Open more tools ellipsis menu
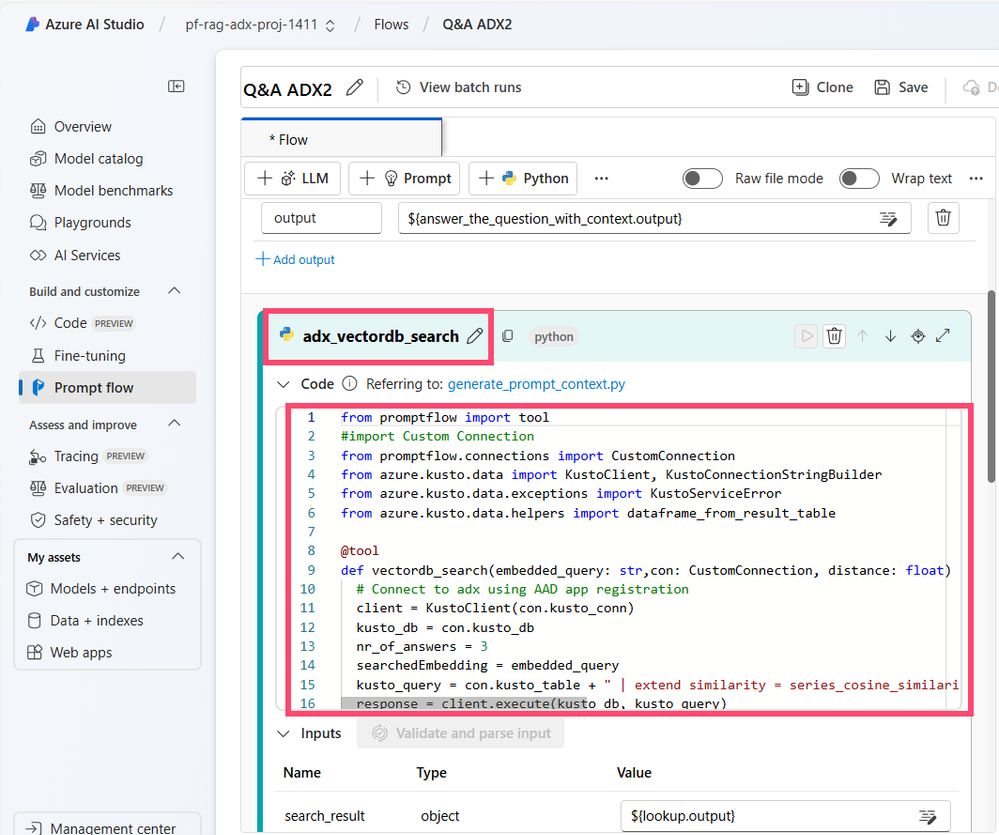Screen dimensions: 999x835 click(x=601, y=178)
